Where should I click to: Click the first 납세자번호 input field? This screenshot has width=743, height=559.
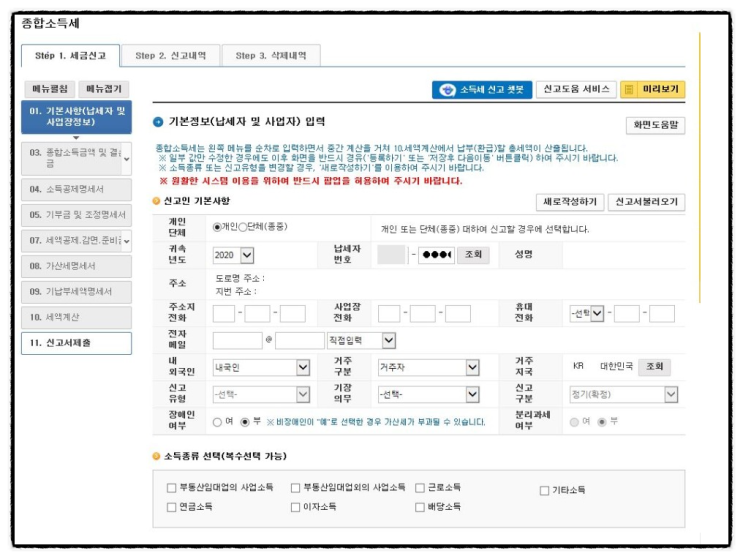pos(392,255)
